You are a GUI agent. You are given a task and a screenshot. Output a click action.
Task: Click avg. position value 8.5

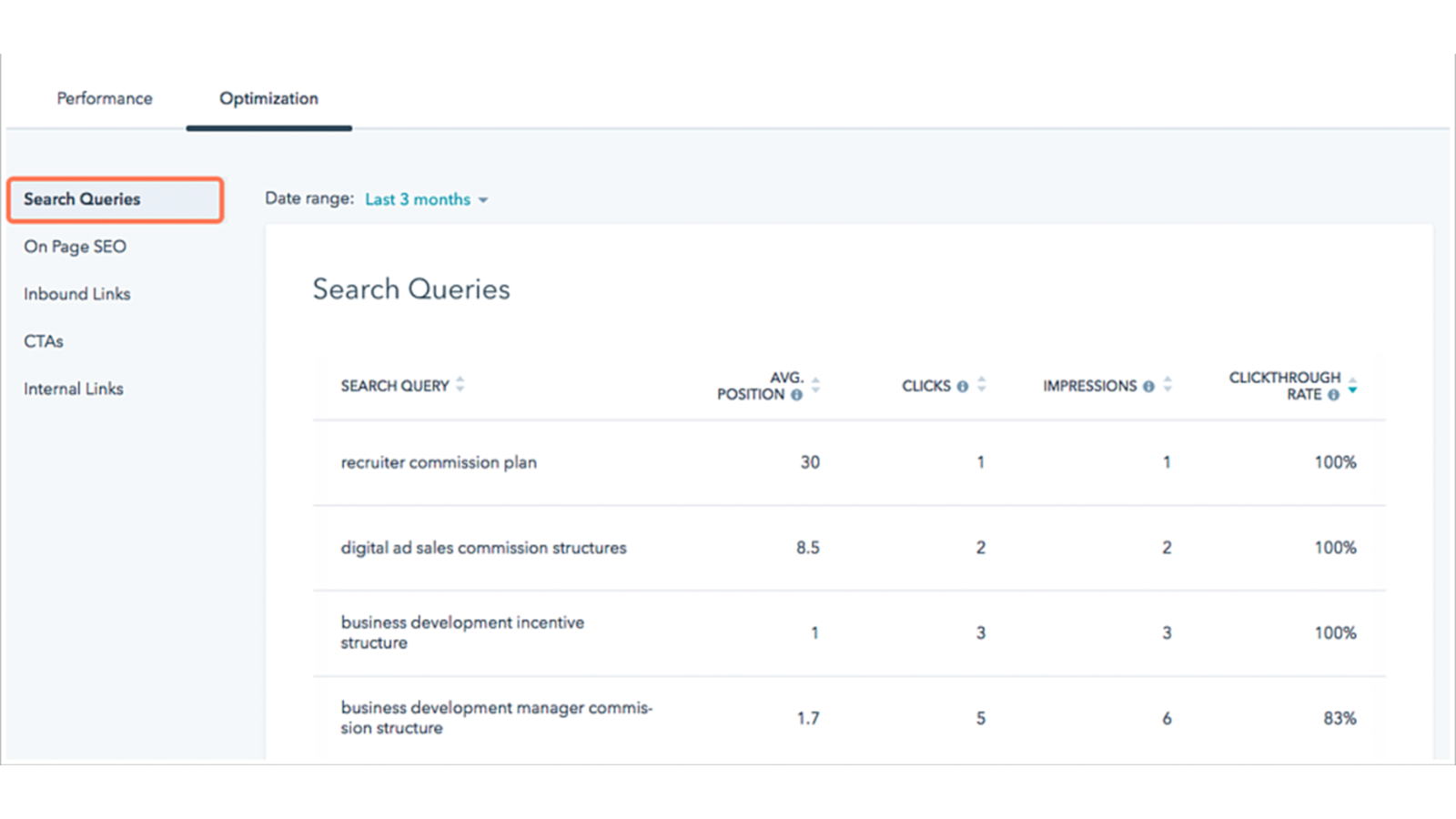pyautogui.click(x=808, y=548)
